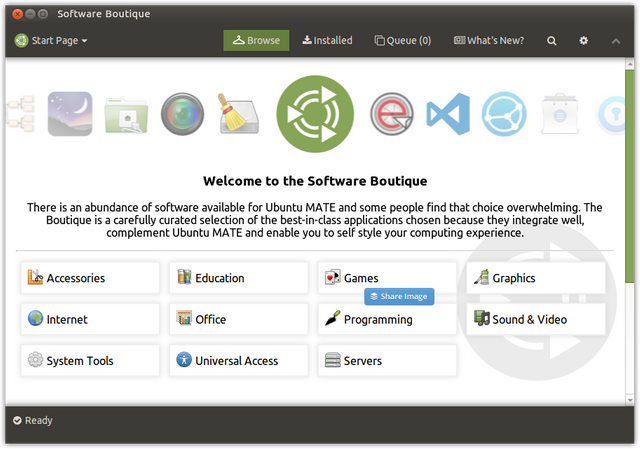Click the Ubuntu MATE logo in carousel
This screenshot has height=449, width=640.
click(315, 114)
